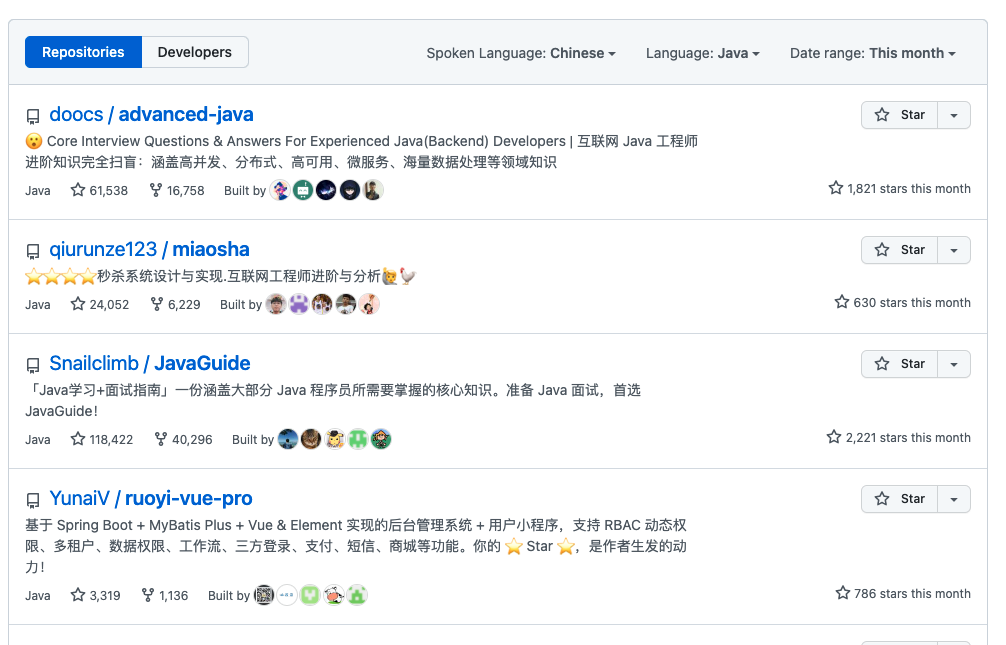Open the Snailclimb/JavaGuide repository link
This screenshot has width=1006, height=645.
[149, 363]
